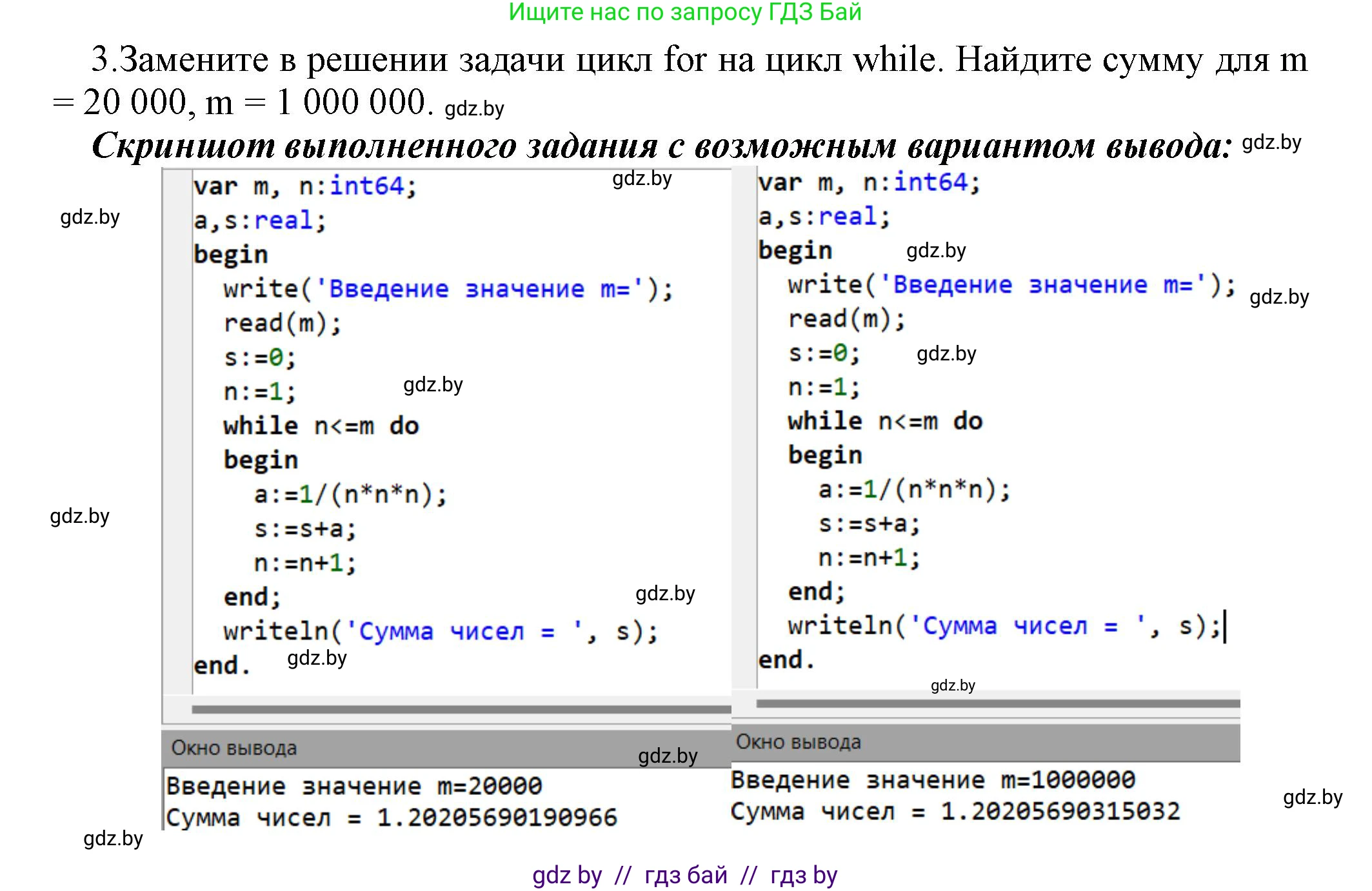1372x891 pixels.
Task: Click 's:=0;' line in right editor
Action: coord(824,353)
